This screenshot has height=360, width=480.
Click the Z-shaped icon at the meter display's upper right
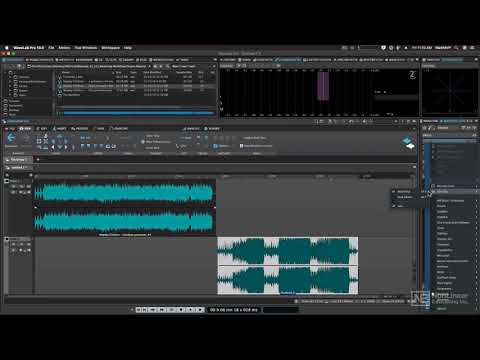(413, 75)
